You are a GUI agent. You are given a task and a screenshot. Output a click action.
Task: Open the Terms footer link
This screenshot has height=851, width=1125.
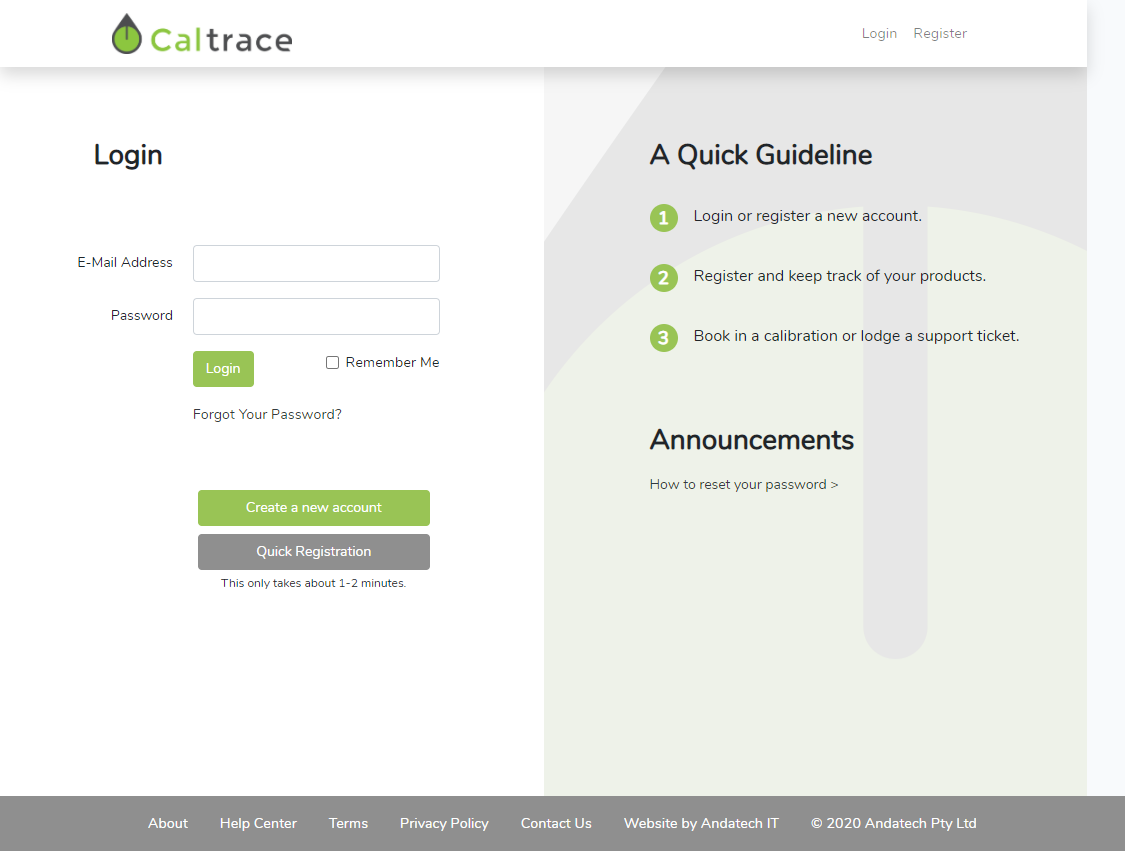coord(348,823)
